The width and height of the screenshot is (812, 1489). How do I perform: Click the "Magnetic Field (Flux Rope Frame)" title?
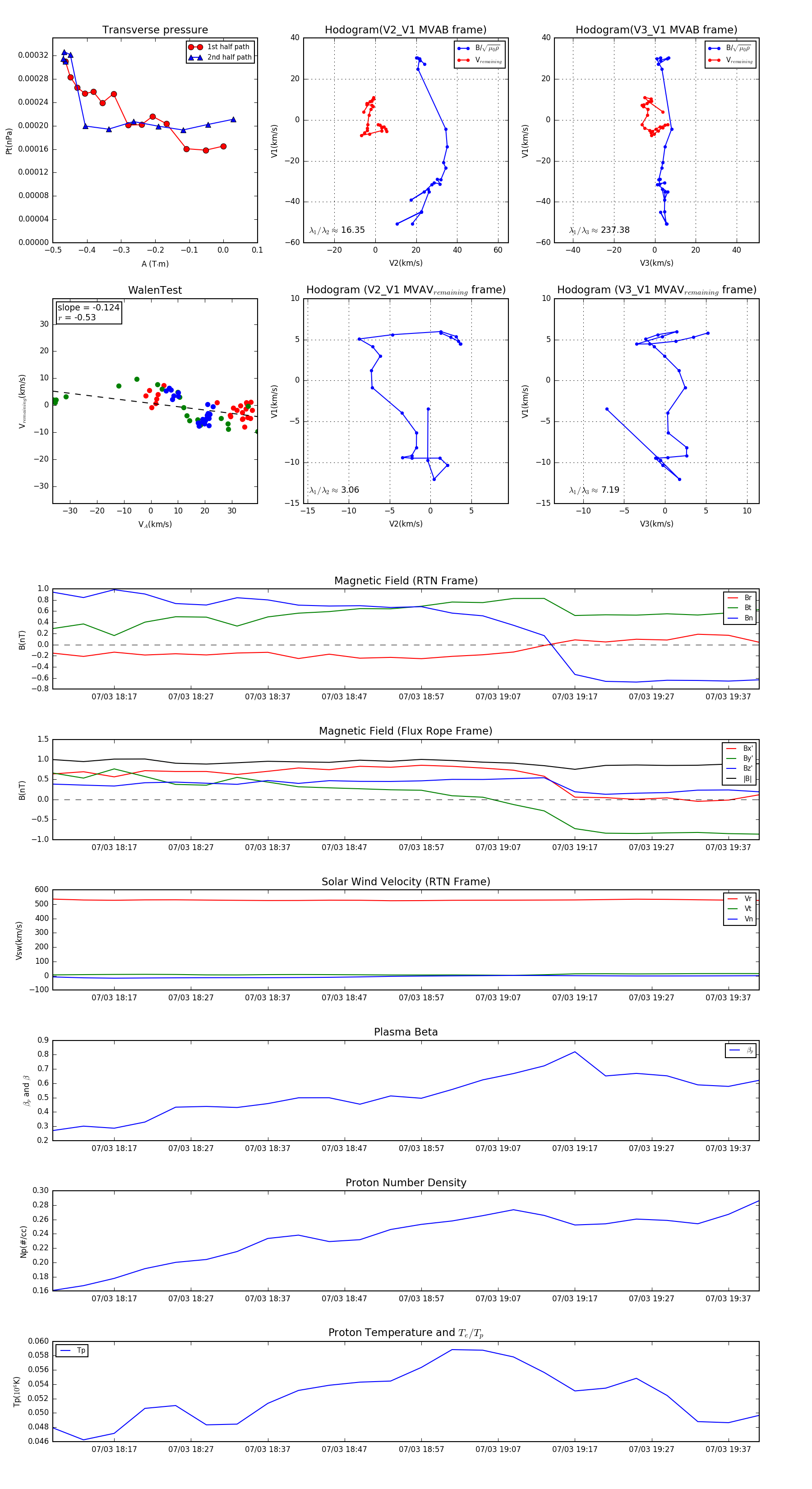point(406,731)
